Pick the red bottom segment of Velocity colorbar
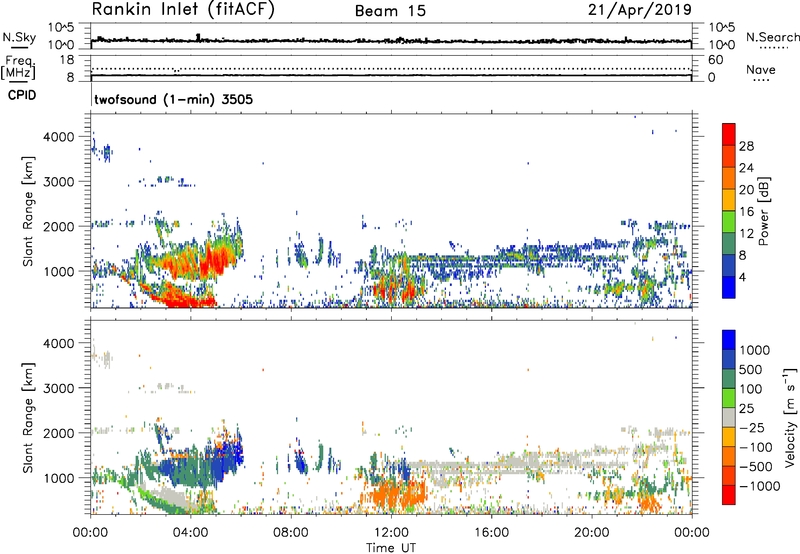The height and width of the screenshot is (554, 800). (729, 495)
